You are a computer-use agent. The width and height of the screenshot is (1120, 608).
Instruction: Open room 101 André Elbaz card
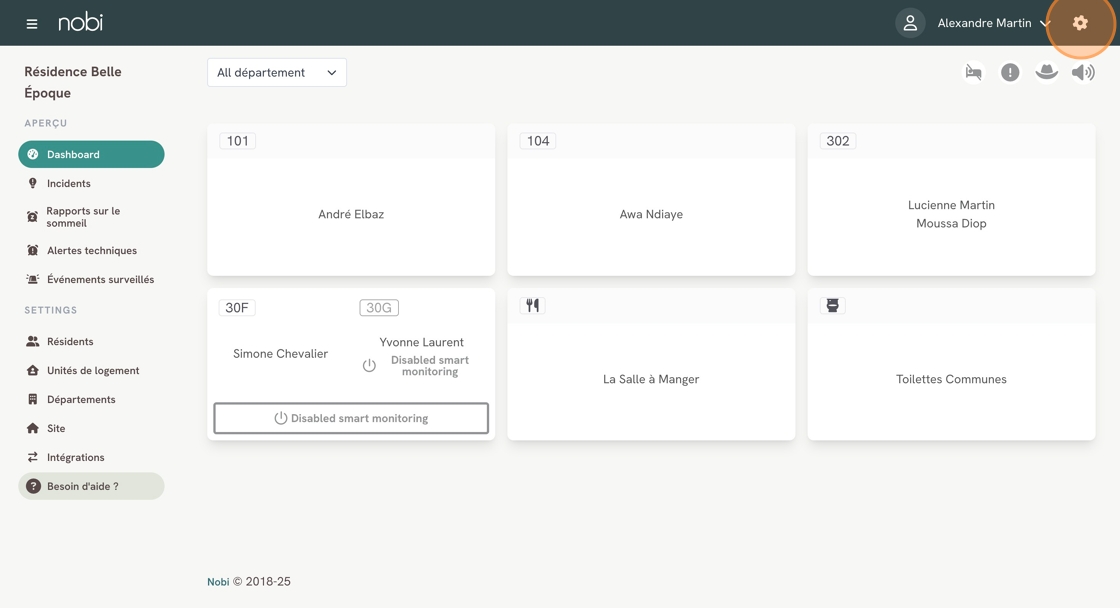[351, 214]
